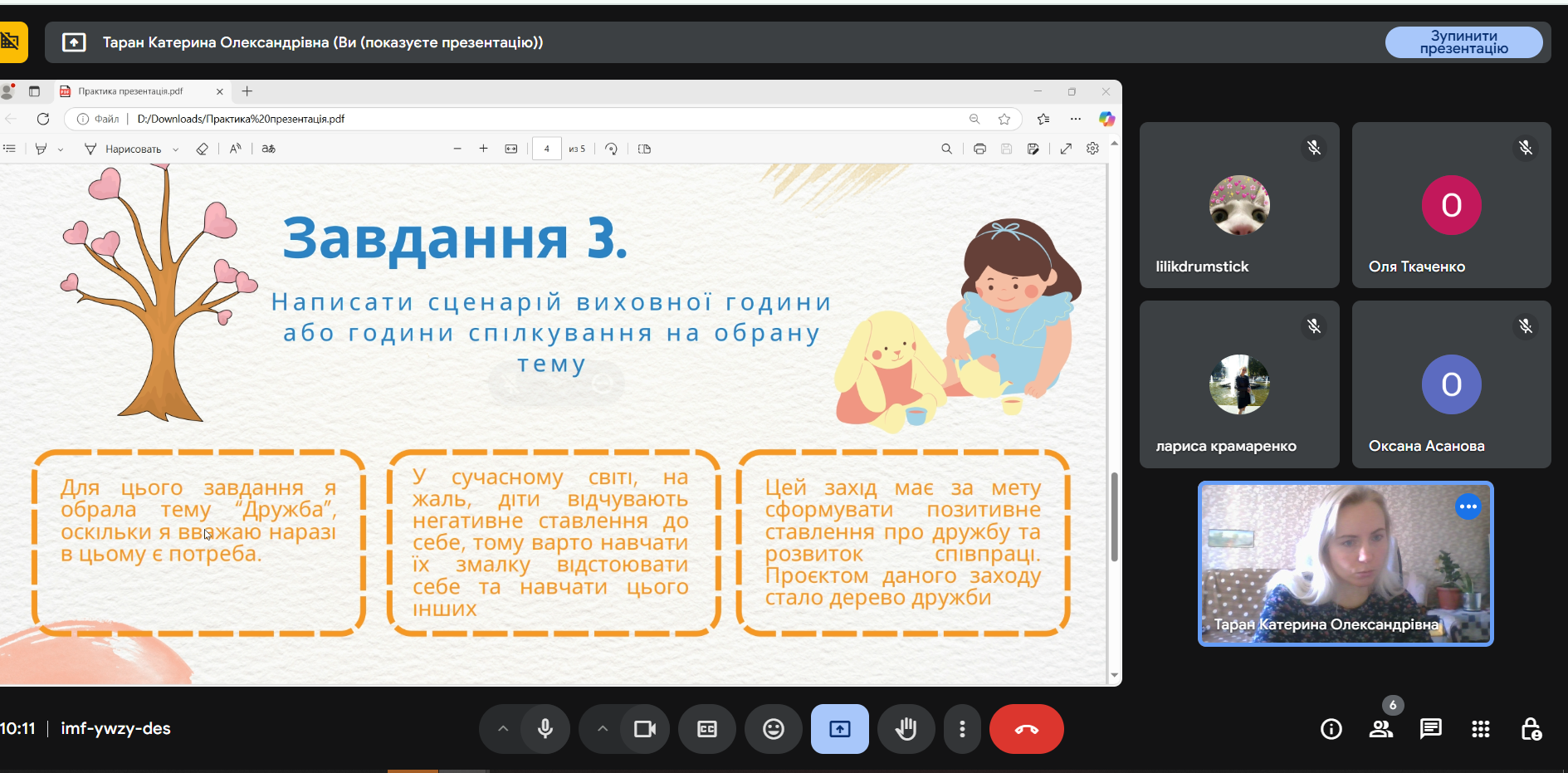Rotate the PDF page
Viewport: 1568px width, 773px height.
click(x=611, y=149)
